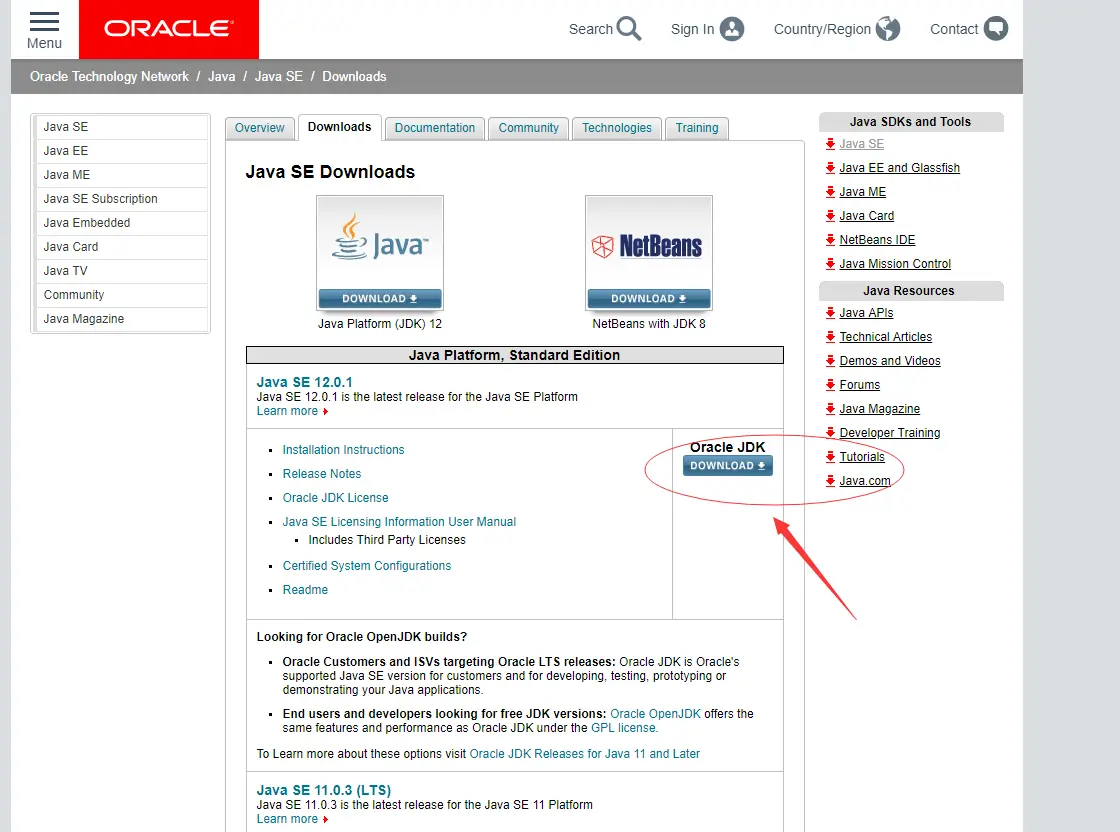Click Java Platform (JDK) 12 DOWNLOAD button
This screenshot has width=1120, height=832.
380,299
